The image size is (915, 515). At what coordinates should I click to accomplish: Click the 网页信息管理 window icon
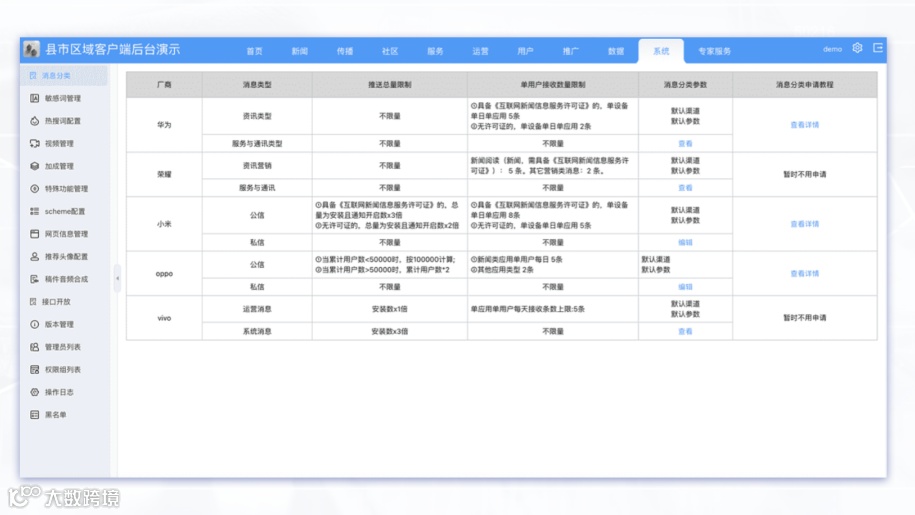34,234
